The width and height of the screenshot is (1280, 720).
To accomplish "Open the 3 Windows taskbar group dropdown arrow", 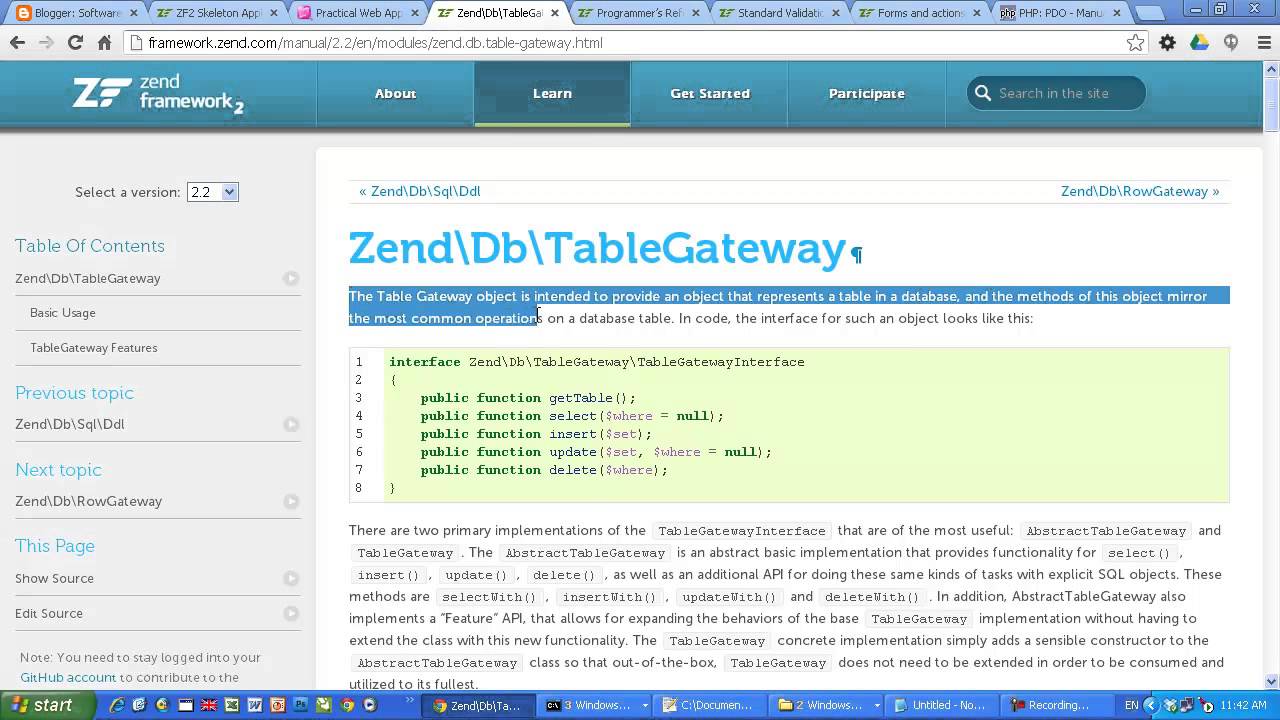I will coord(645,705).
